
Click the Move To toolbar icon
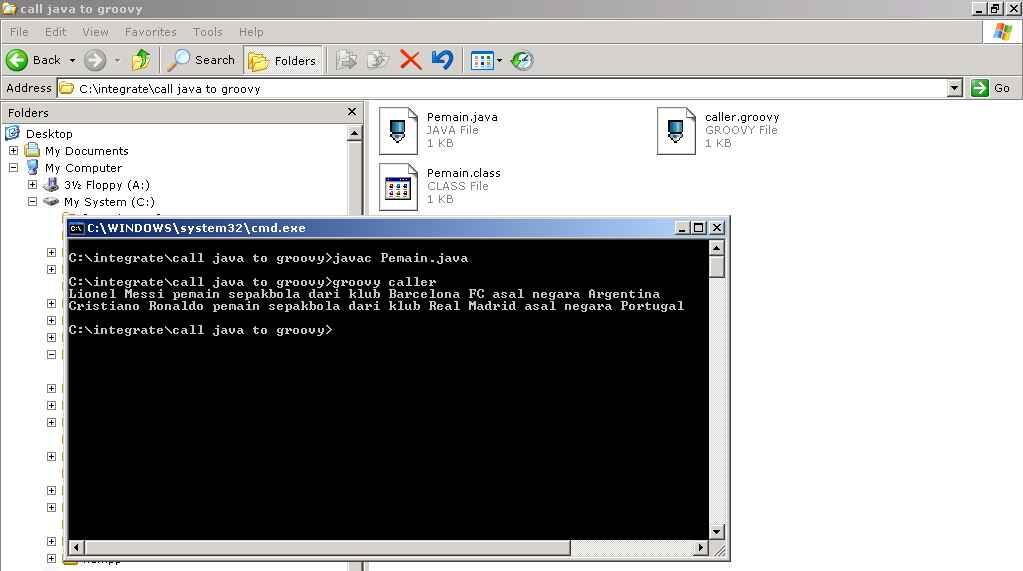(x=346, y=60)
